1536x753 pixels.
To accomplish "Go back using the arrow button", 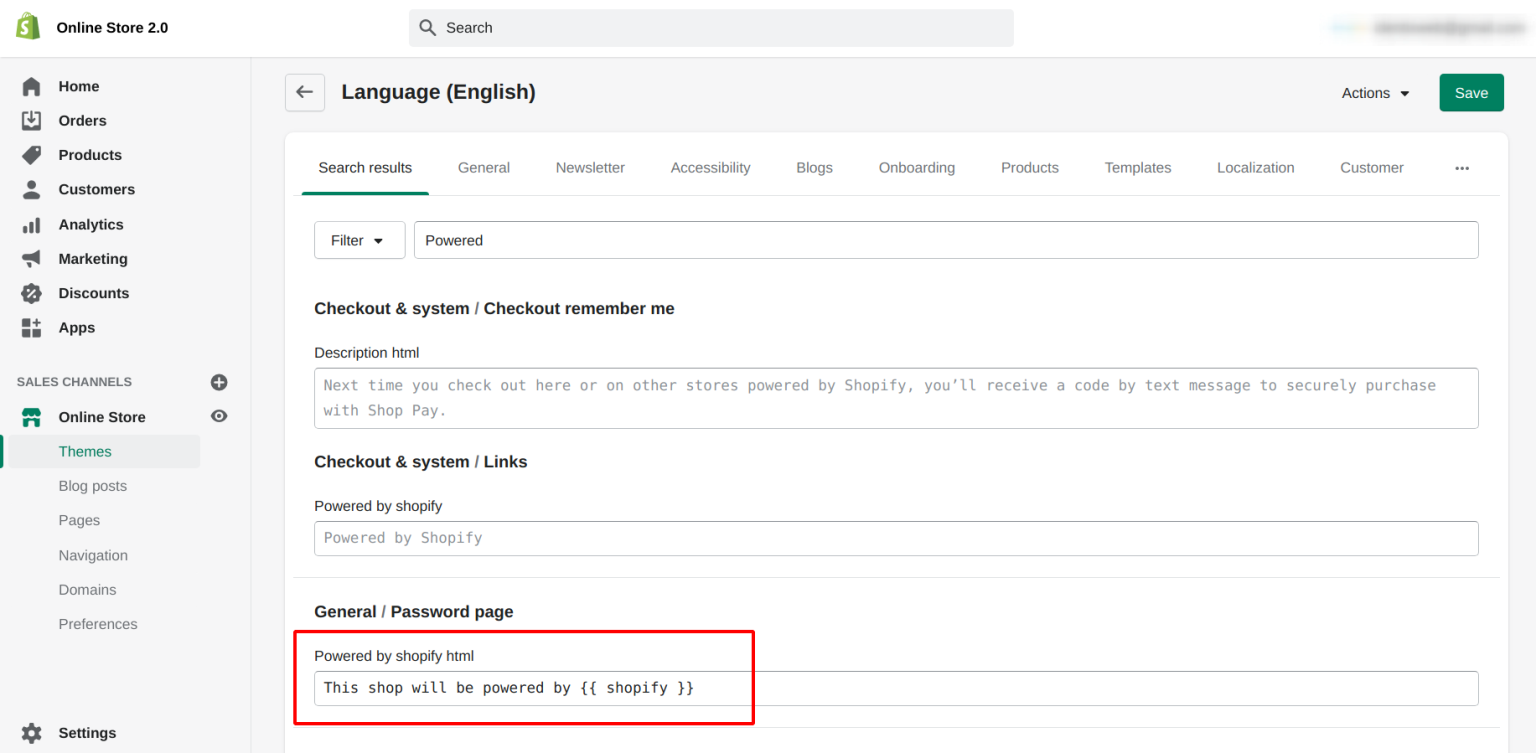I will (x=305, y=92).
